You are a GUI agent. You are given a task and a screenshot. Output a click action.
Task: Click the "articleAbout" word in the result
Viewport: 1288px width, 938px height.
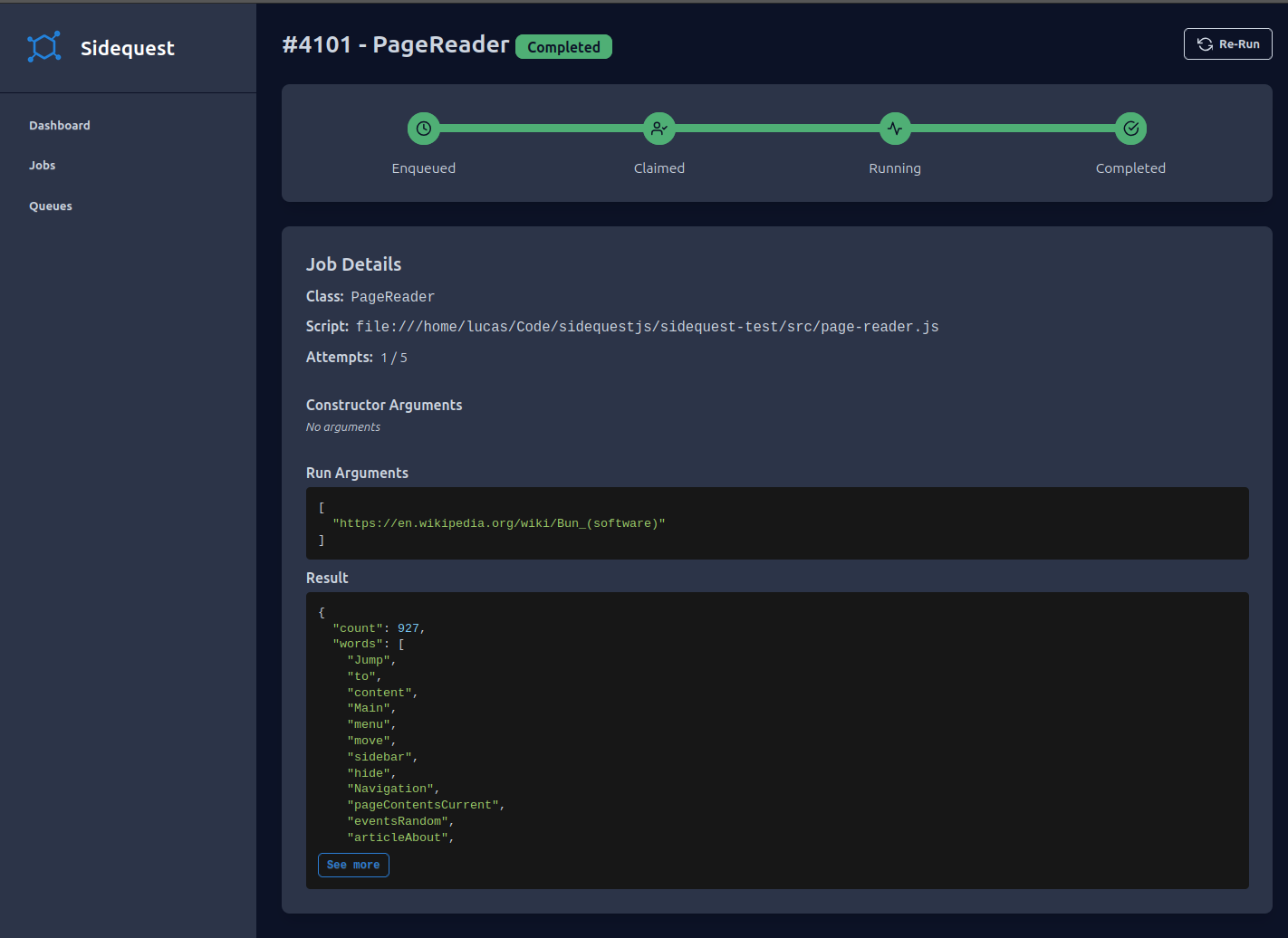click(398, 837)
